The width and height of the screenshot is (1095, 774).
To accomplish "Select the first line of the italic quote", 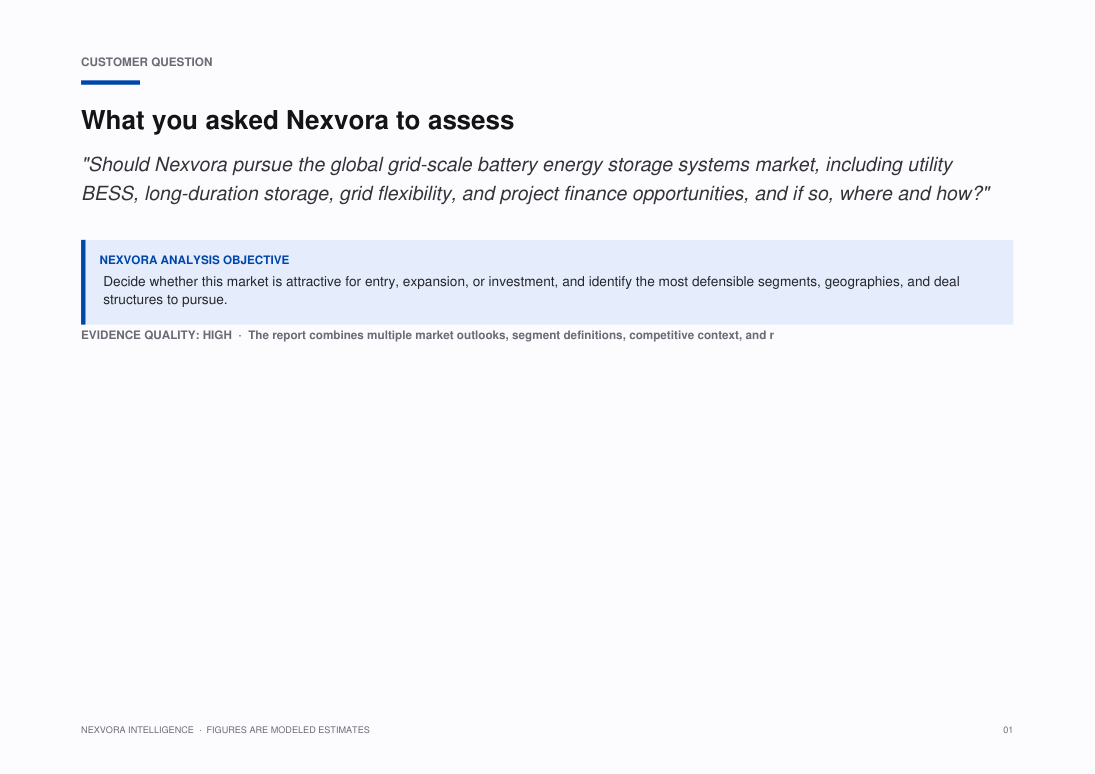I will click(x=517, y=165).
